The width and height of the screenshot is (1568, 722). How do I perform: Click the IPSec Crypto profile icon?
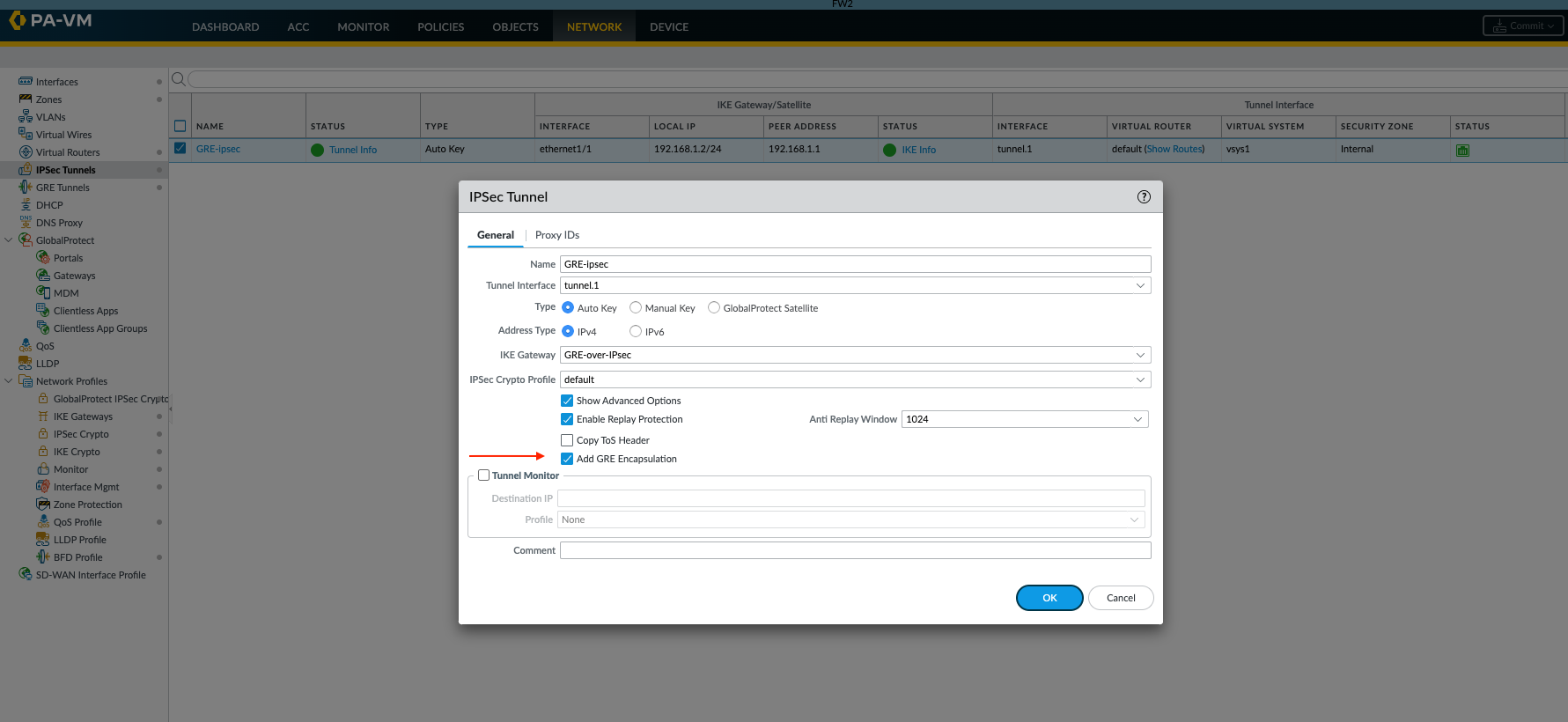click(x=43, y=433)
